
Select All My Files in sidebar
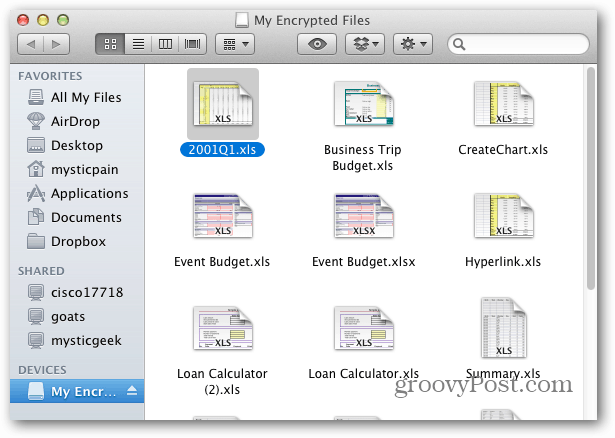pyautogui.click(x=77, y=97)
